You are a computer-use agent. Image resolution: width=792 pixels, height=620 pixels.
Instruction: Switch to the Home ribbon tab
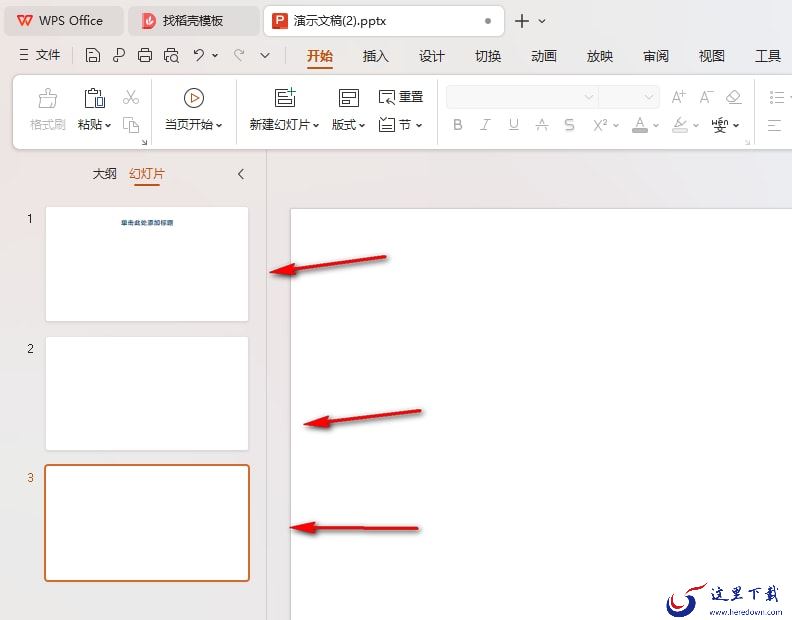pos(320,56)
